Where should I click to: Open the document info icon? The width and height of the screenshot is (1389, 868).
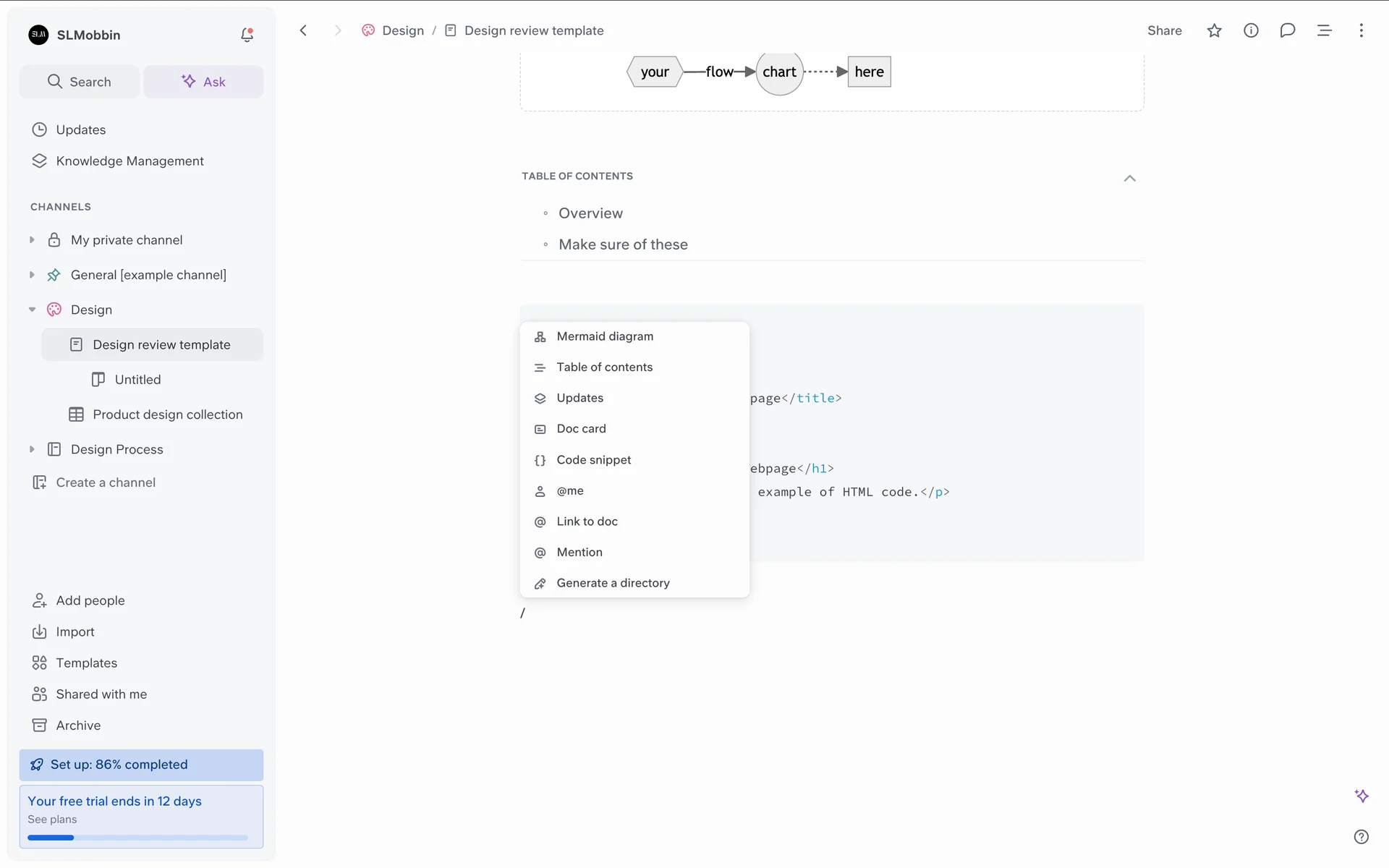(x=1251, y=30)
